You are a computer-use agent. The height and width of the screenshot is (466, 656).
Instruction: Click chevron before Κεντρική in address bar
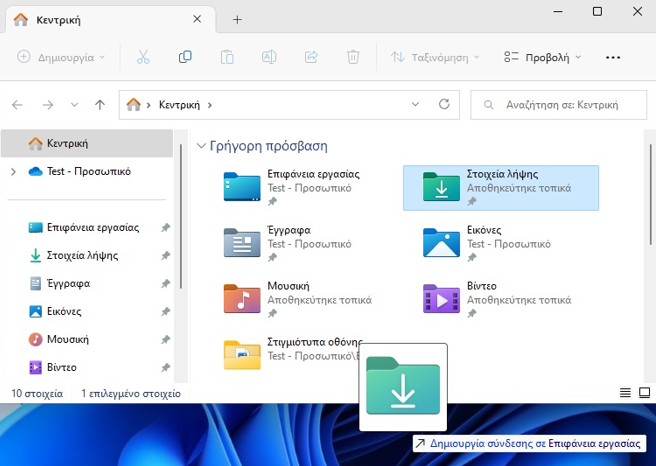[148, 105]
